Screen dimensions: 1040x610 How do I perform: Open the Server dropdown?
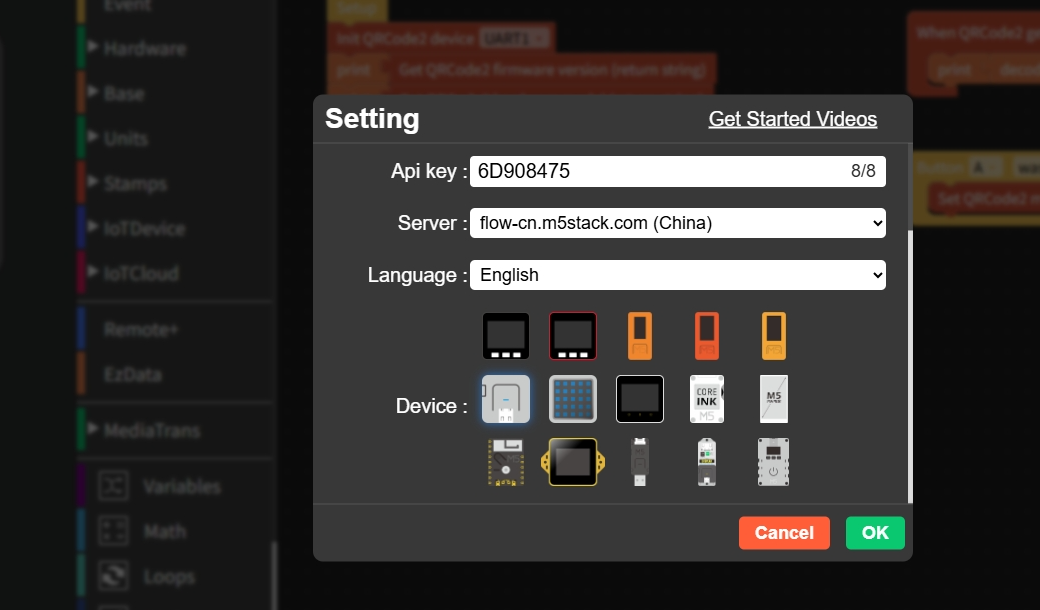[x=677, y=223]
